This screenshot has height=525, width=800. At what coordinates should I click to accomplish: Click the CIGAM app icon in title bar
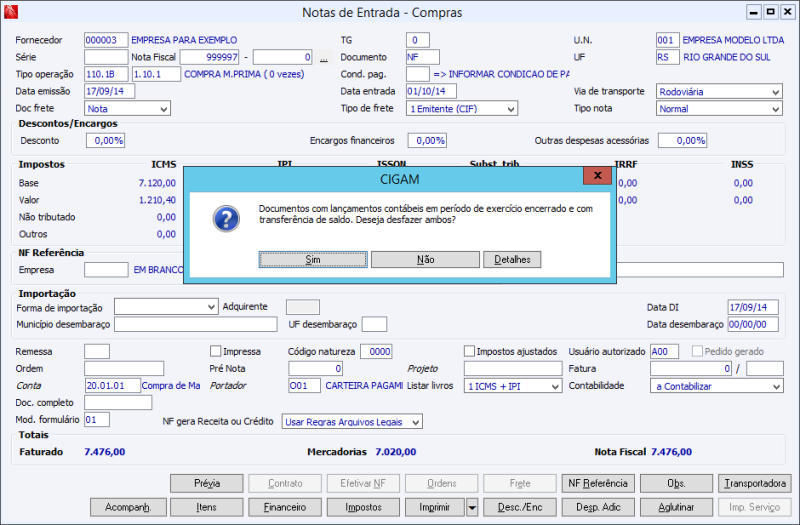[10, 11]
